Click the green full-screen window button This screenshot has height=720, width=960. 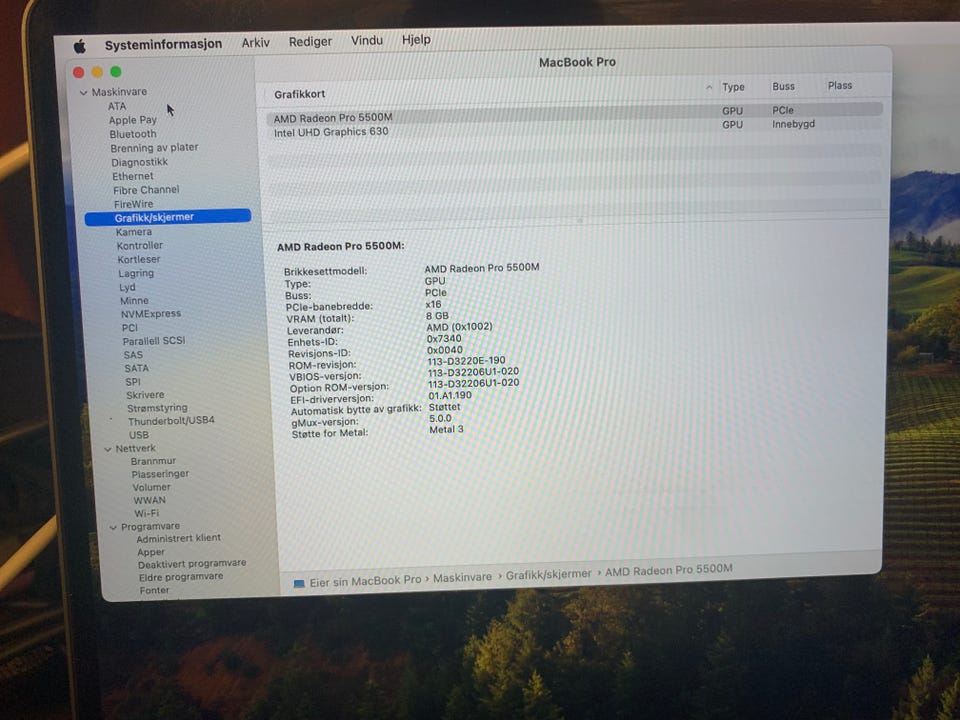click(116, 72)
